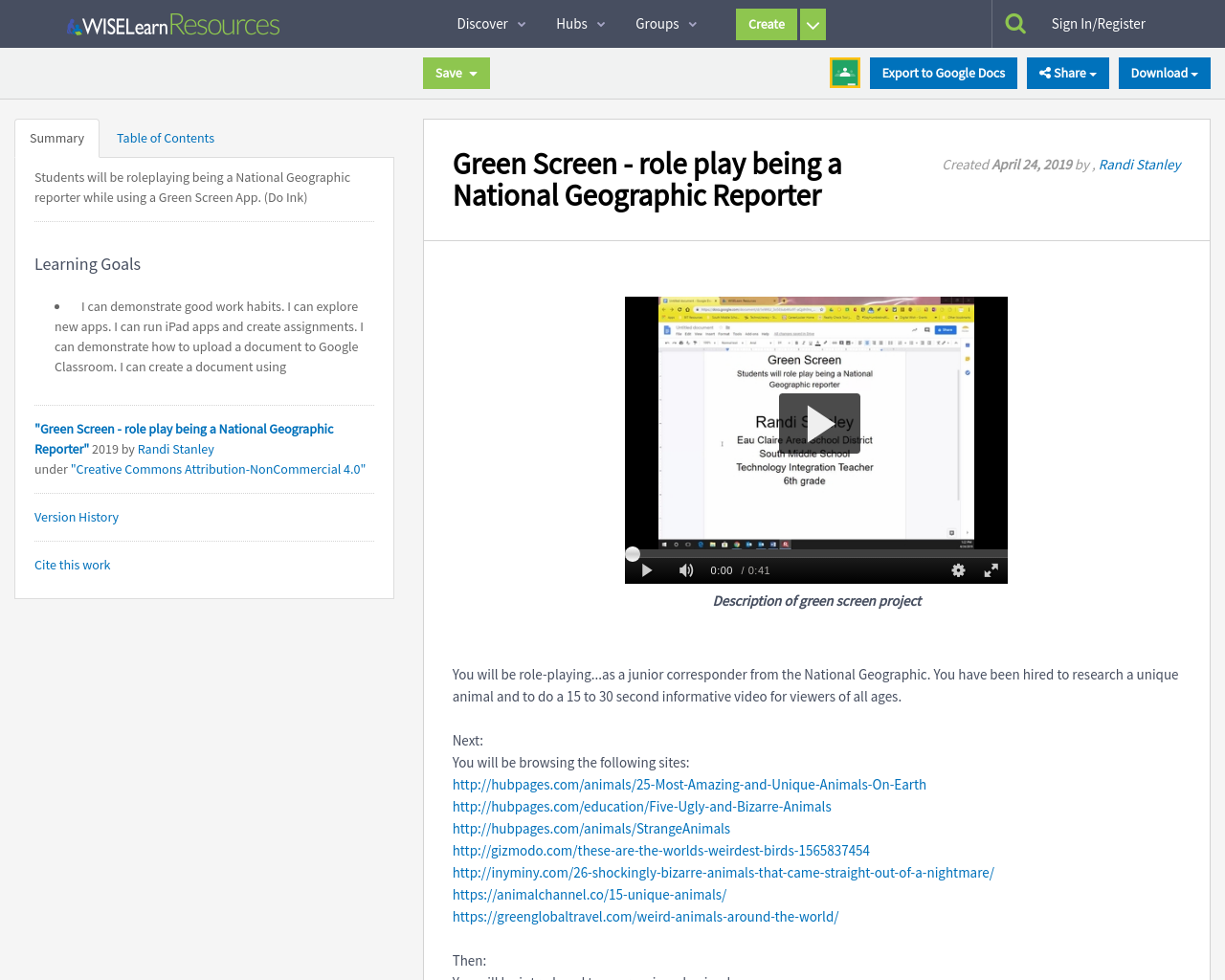
Task: Enter fullscreen mode on the video
Action: [x=991, y=570]
